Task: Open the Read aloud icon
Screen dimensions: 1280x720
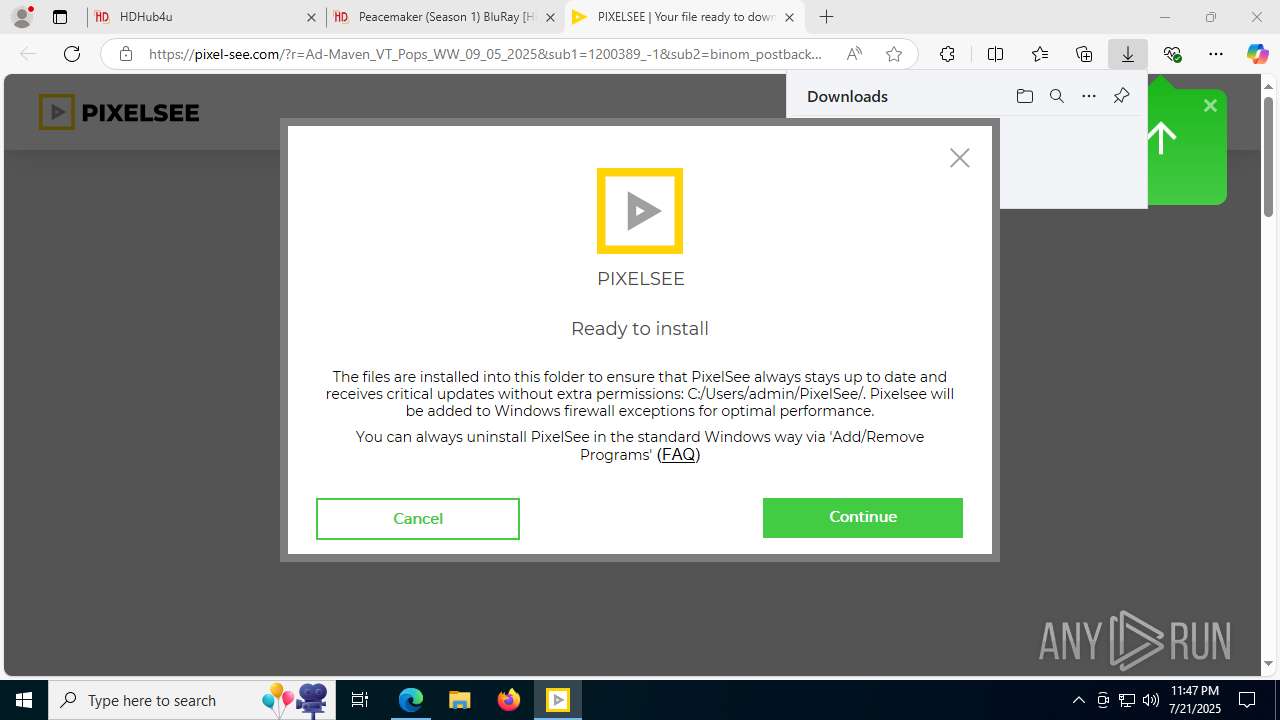Action: [x=854, y=54]
